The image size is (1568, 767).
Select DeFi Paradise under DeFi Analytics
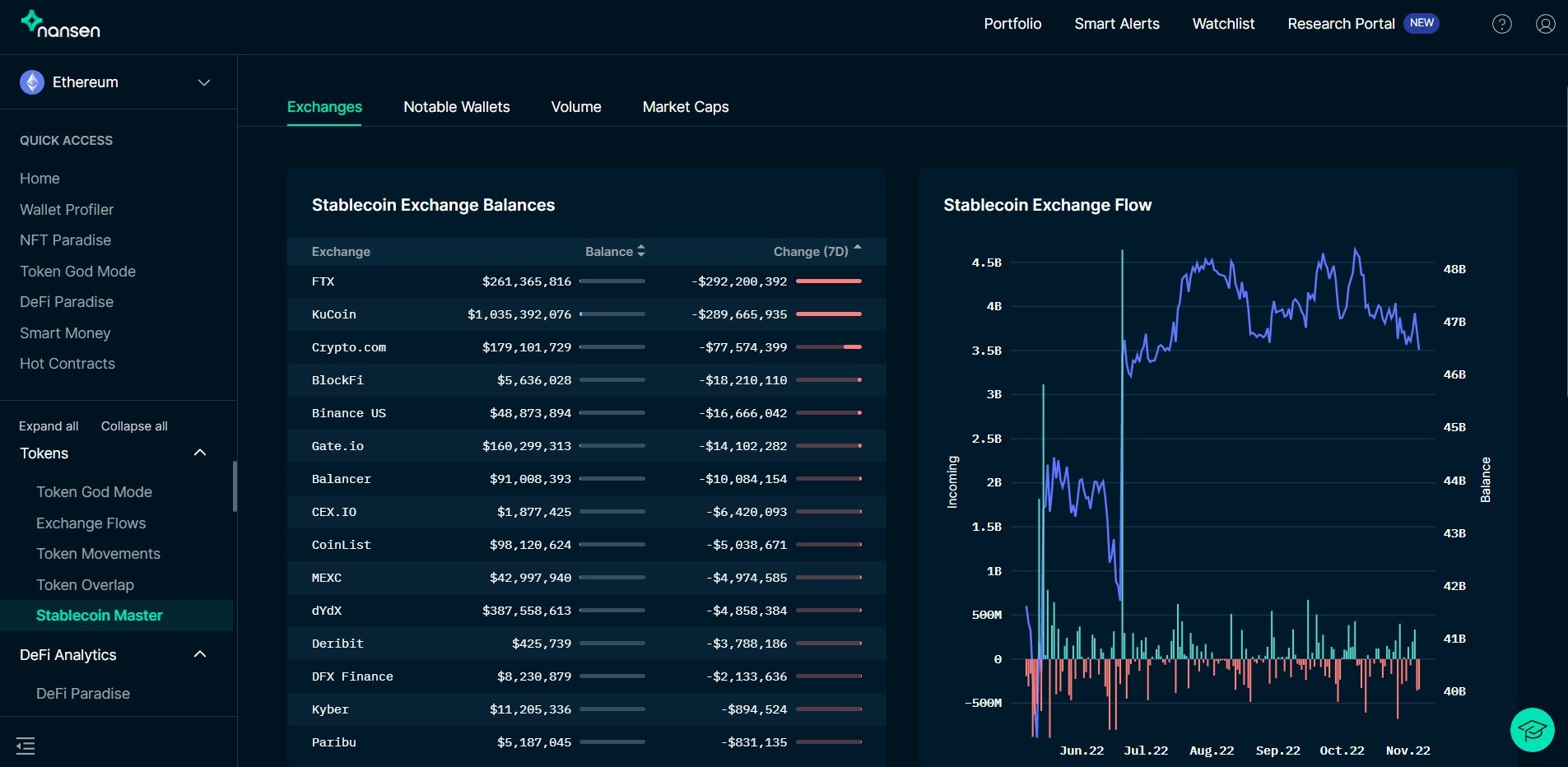pos(83,694)
